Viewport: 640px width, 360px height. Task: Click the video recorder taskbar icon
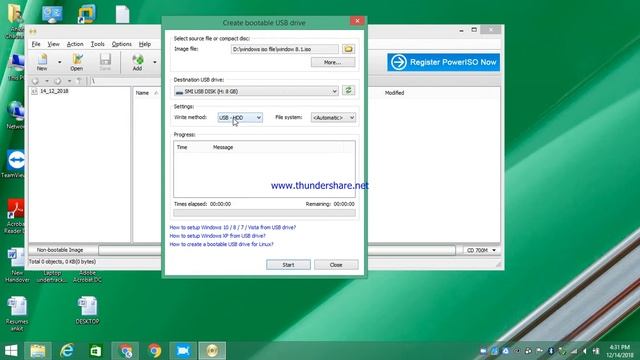(x=183, y=351)
